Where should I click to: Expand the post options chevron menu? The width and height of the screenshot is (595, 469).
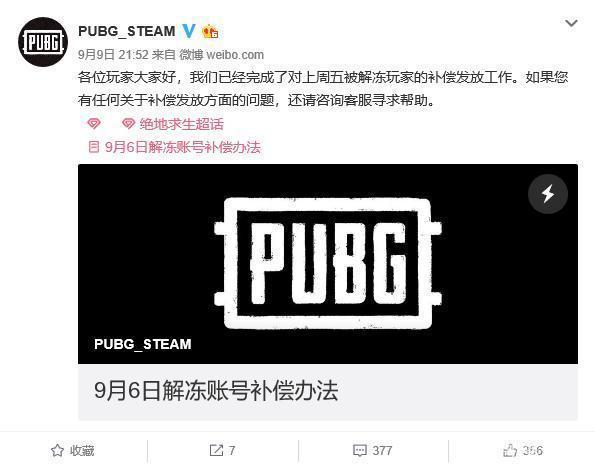(x=571, y=23)
